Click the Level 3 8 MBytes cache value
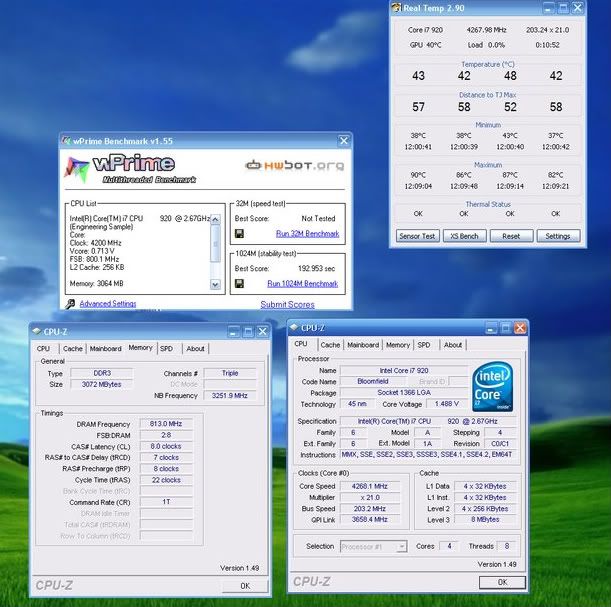The image size is (611, 607). point(485,519)
